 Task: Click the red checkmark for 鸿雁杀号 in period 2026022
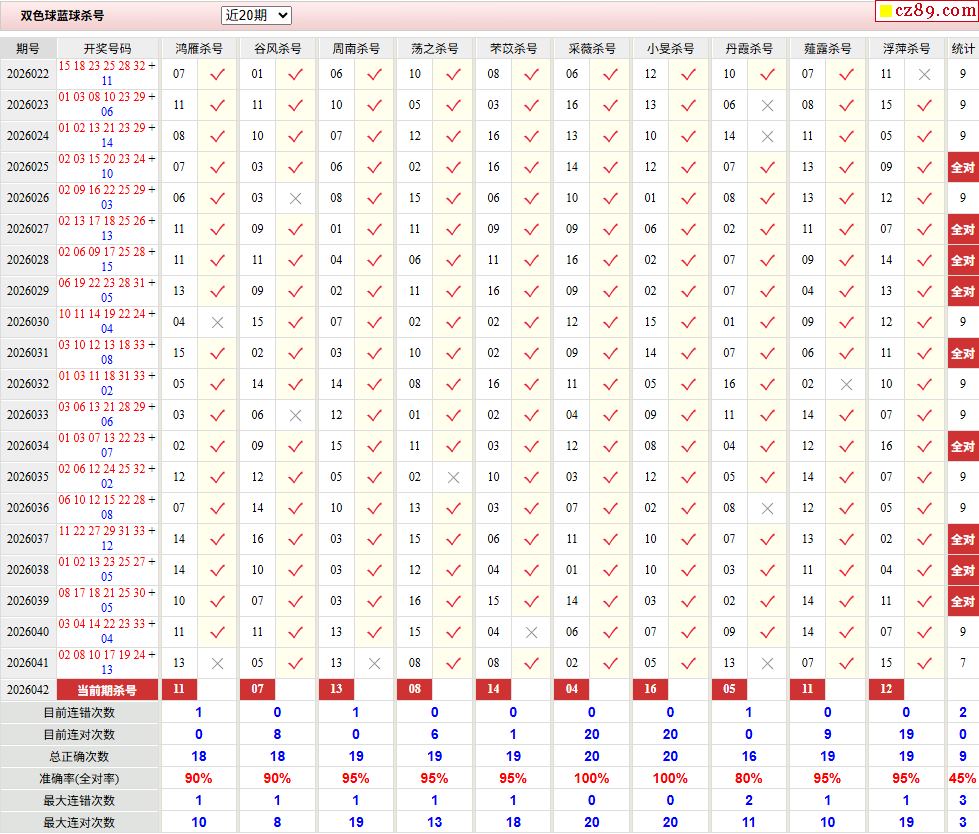(217, 74)
